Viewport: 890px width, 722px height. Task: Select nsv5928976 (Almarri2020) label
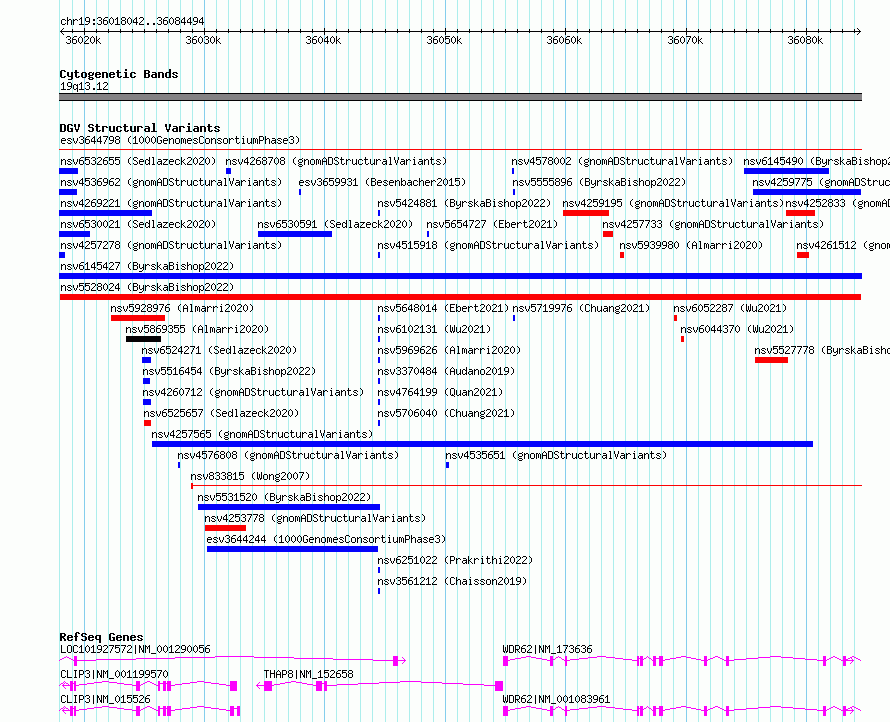coord(182,308)
